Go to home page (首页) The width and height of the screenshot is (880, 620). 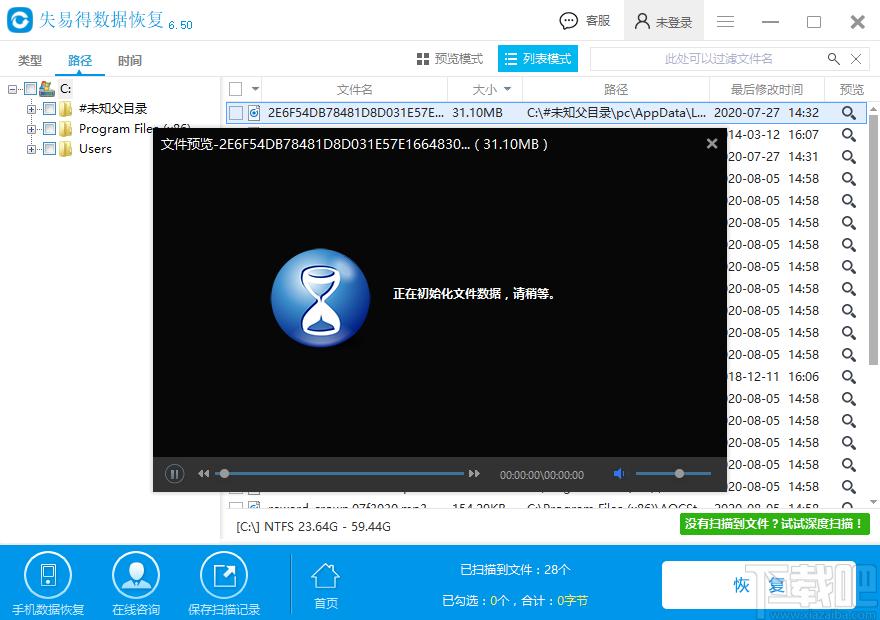326,586
